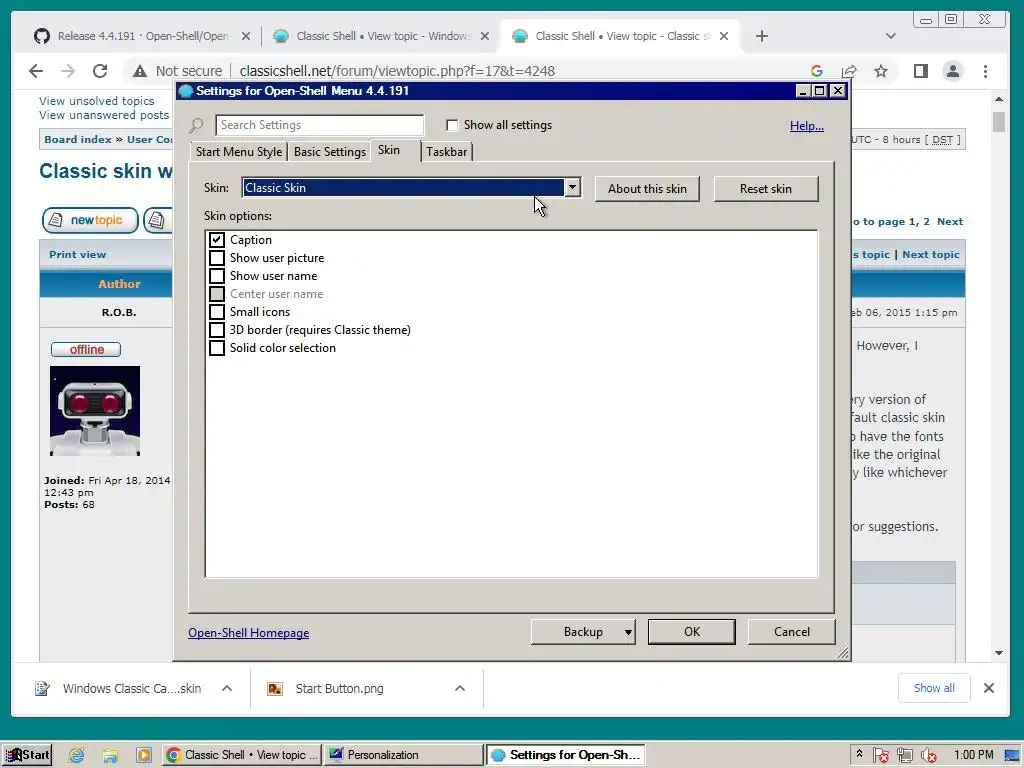Close the downloads bar

989,688
